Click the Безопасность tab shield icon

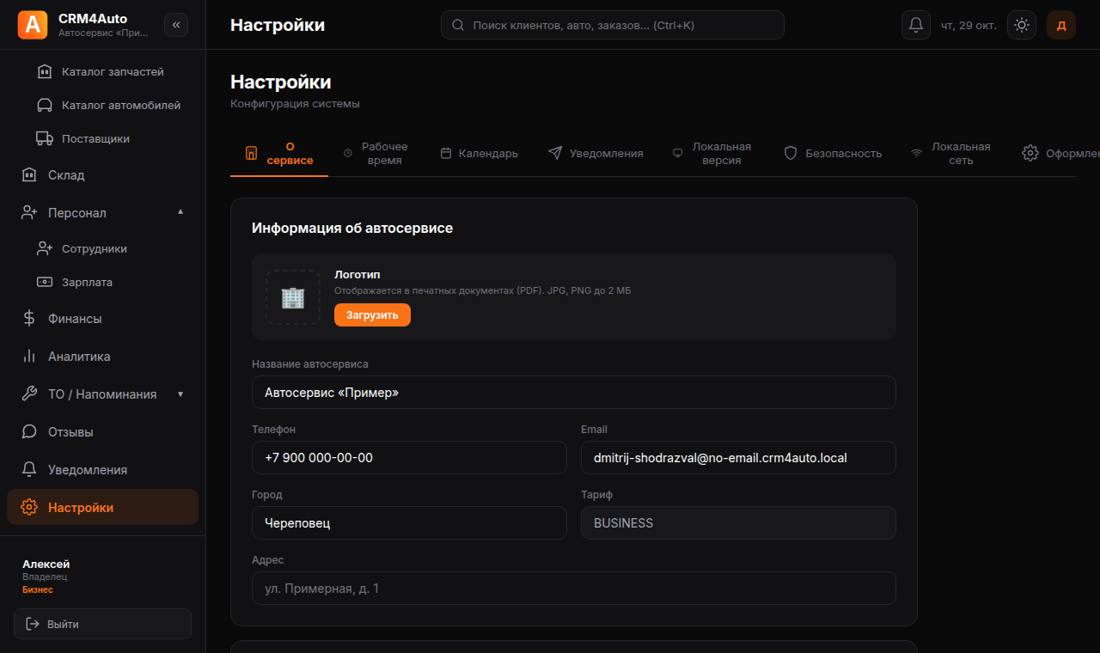coord(790,153)
